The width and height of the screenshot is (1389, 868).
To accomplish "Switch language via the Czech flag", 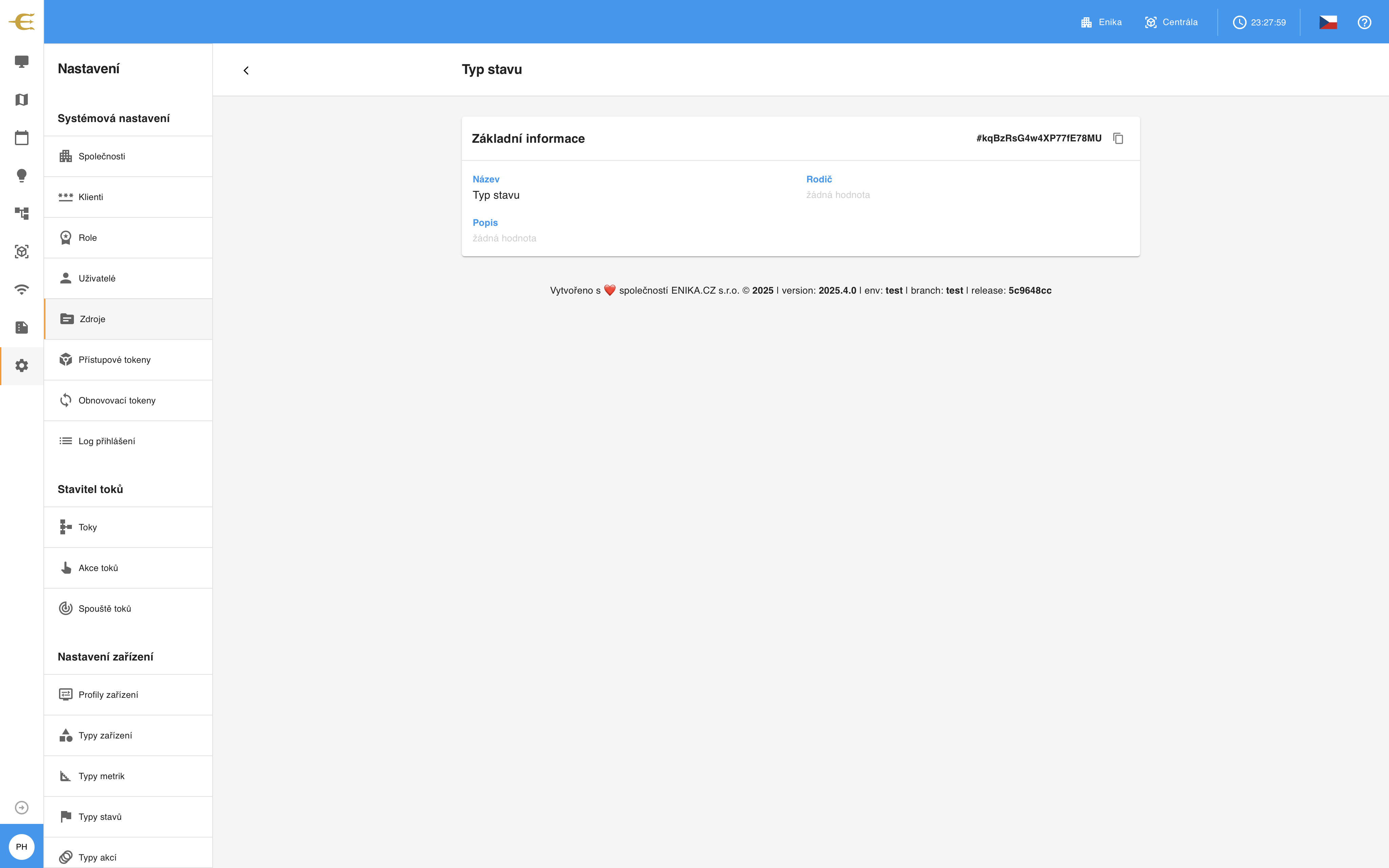I will [1328, 22].
